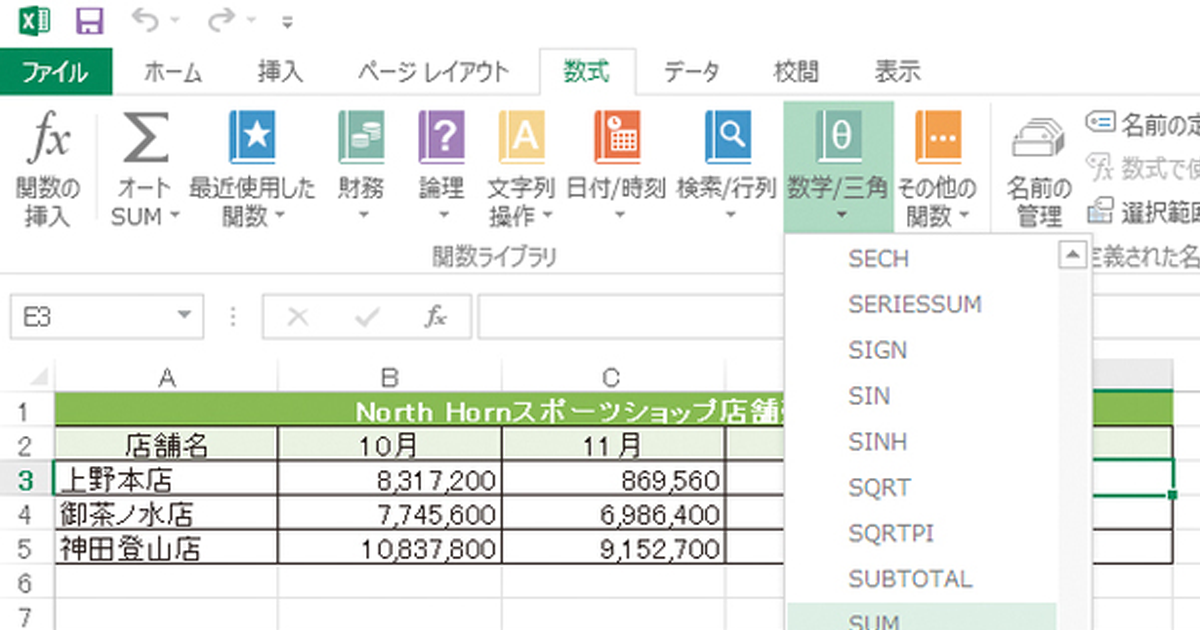Click the 関数の挿入 fx icon
Screen dimensions: 1200x630
pos(48,140)
